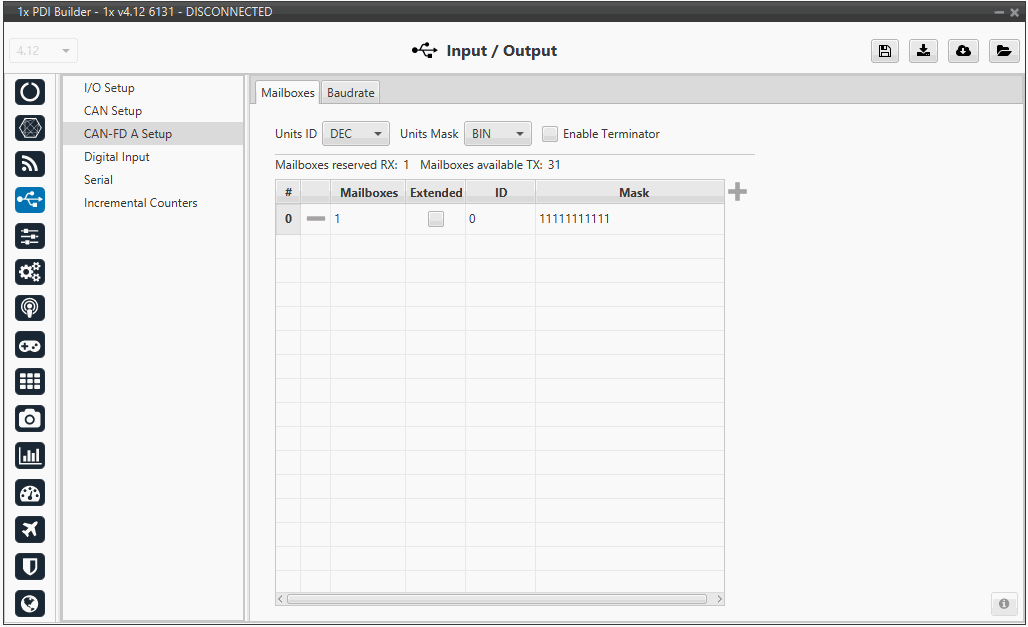
Task: Add a mailbox row with plus icon
Action: (738, 192)
